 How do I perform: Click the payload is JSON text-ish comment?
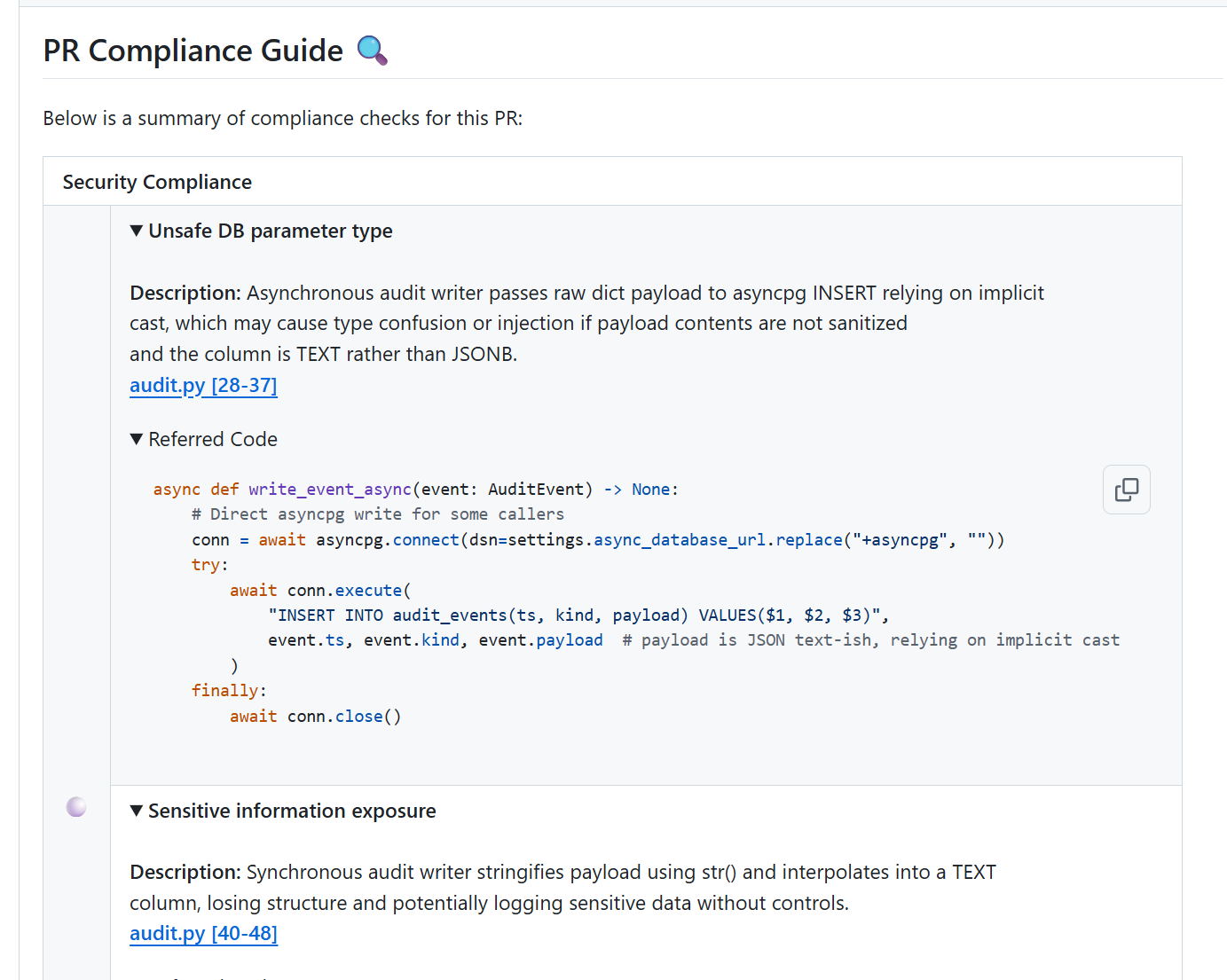tap(870, 640)
